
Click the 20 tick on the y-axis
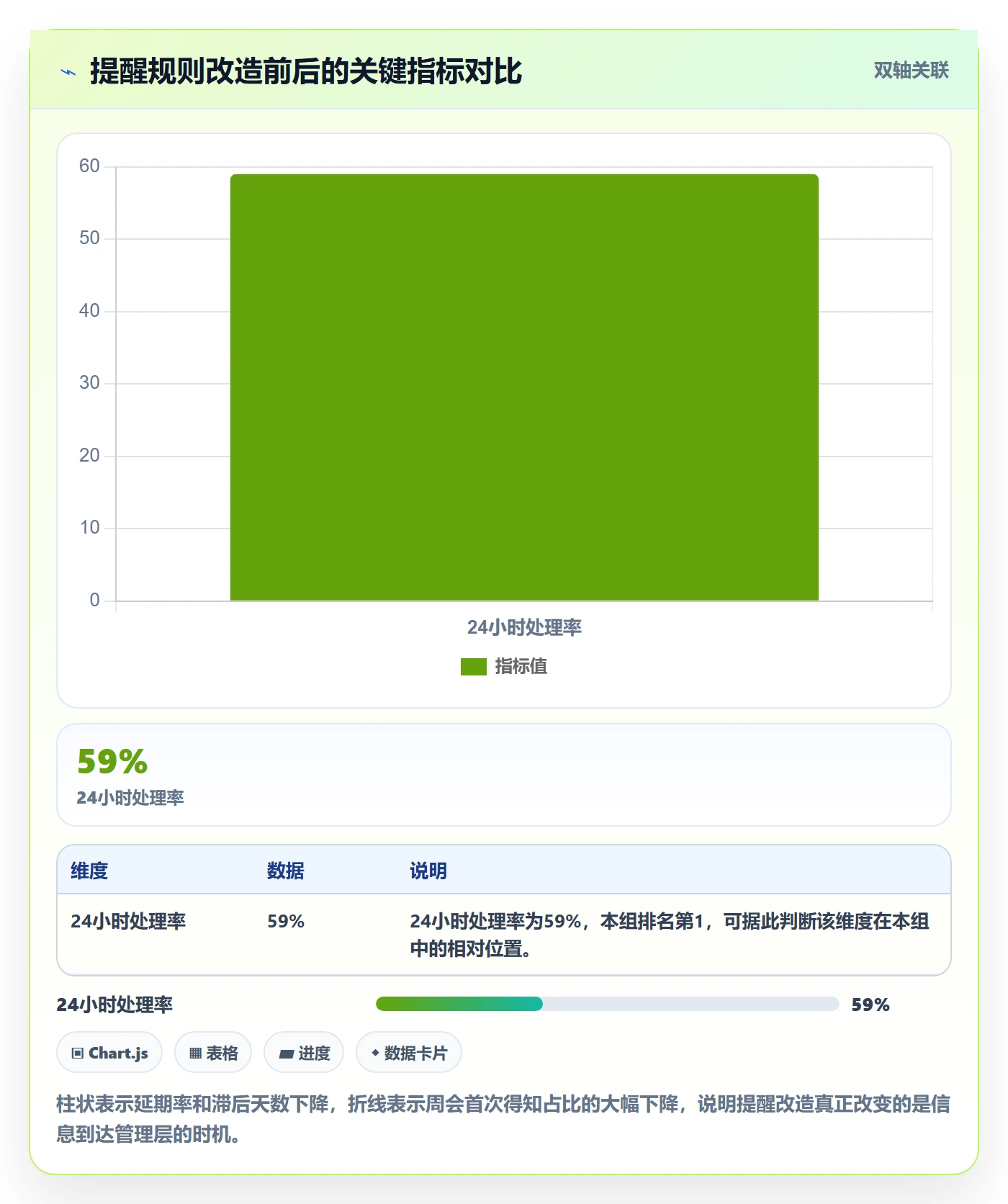point(89,456)
